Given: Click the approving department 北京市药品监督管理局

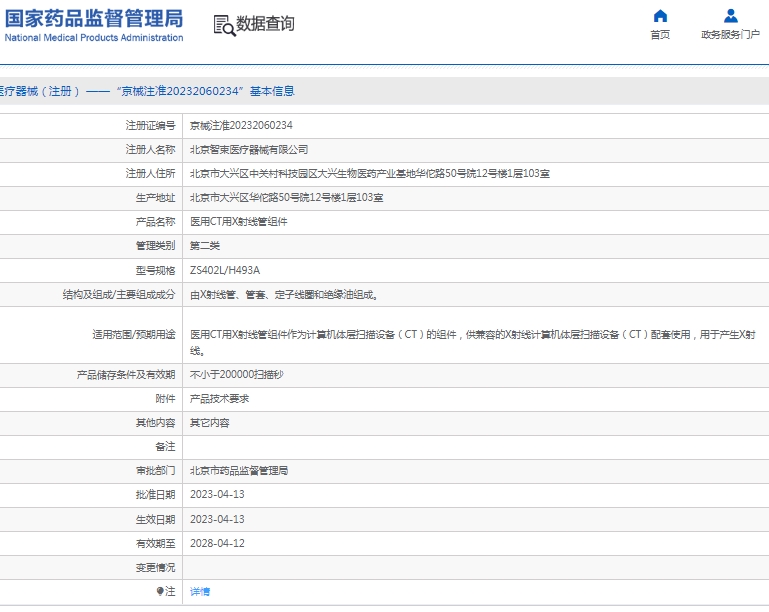Looking at the screenshot, I should pos(239,471).
